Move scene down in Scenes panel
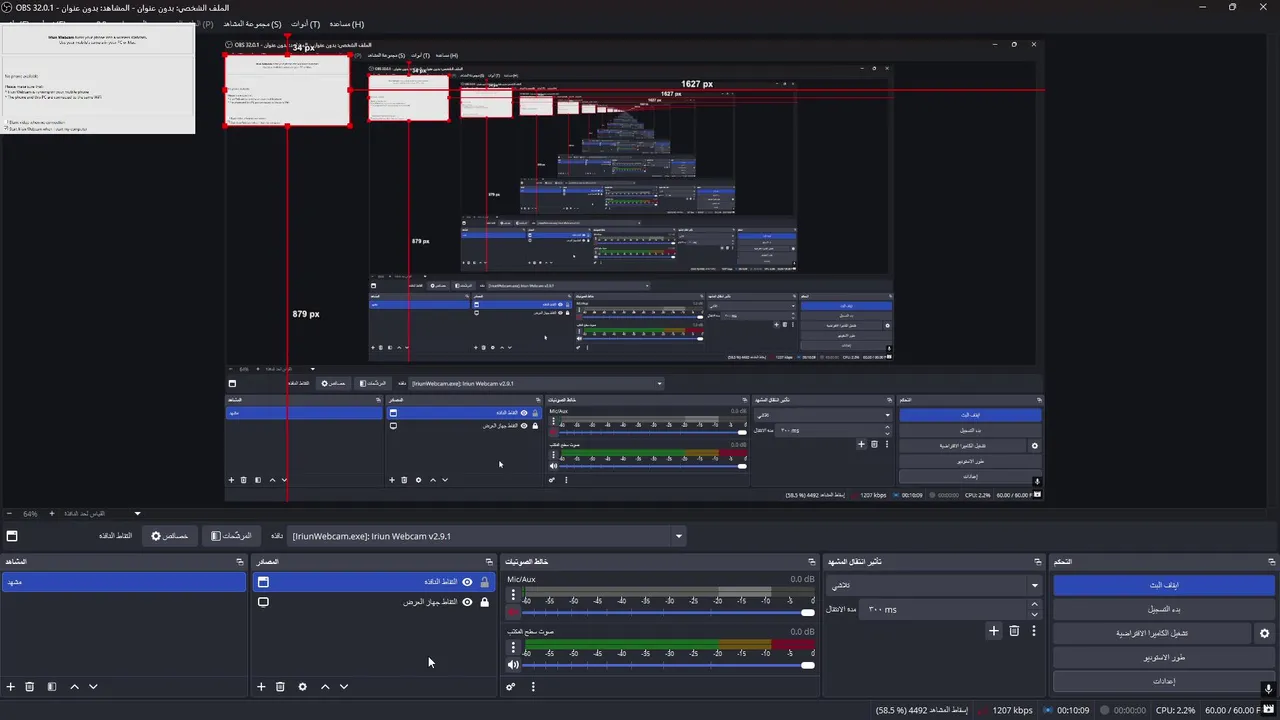Image resolution: width=1280 pixels, height=720 pixels. (93, 687)
